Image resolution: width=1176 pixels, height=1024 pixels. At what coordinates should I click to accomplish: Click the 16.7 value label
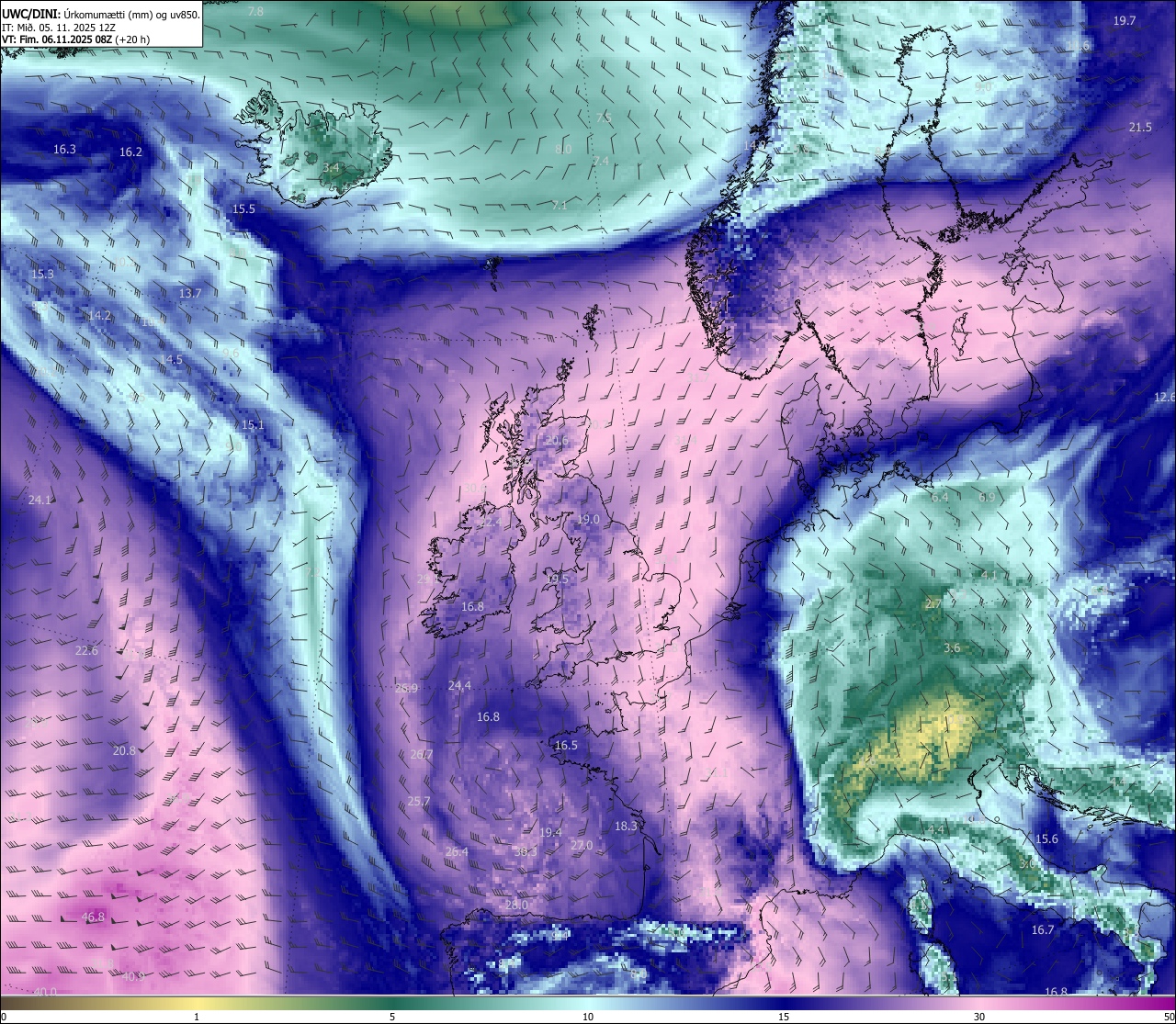click(x=1043, y=930)
